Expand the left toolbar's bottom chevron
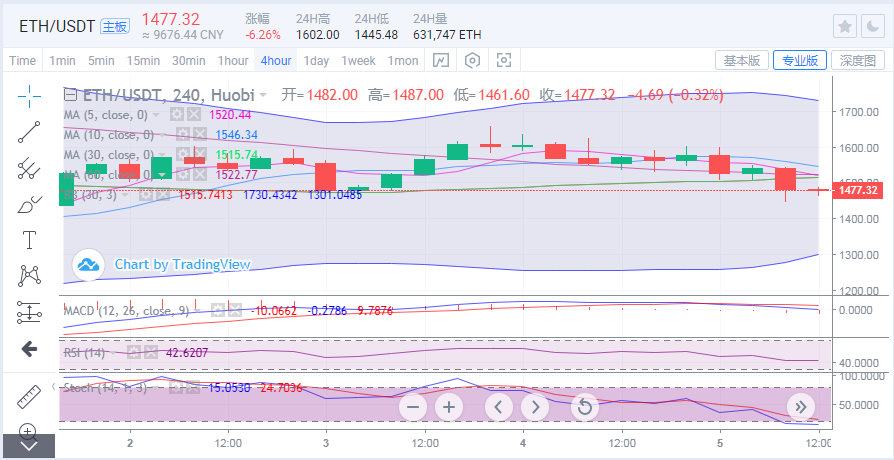 (x=29, y=446)
